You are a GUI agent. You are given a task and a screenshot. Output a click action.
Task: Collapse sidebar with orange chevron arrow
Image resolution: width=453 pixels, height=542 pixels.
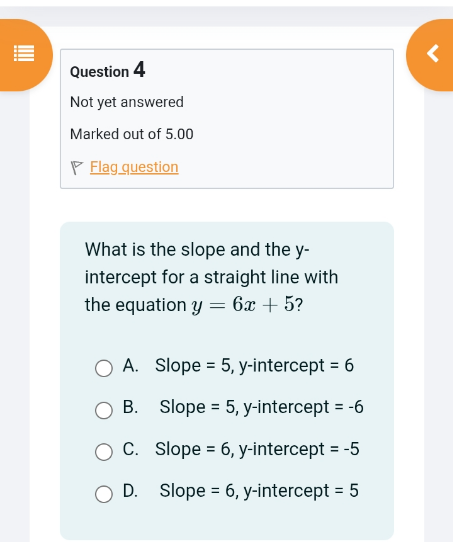(x=433, y=53)
